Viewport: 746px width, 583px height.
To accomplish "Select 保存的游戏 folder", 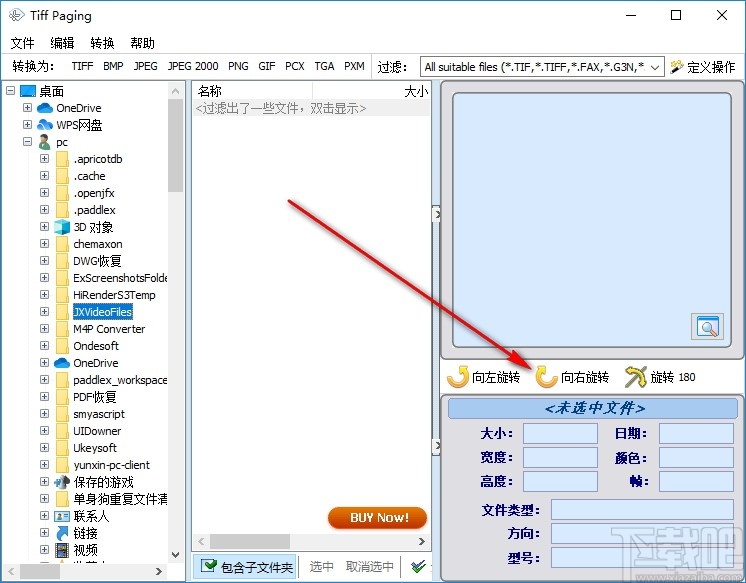I will coord(103,482).
